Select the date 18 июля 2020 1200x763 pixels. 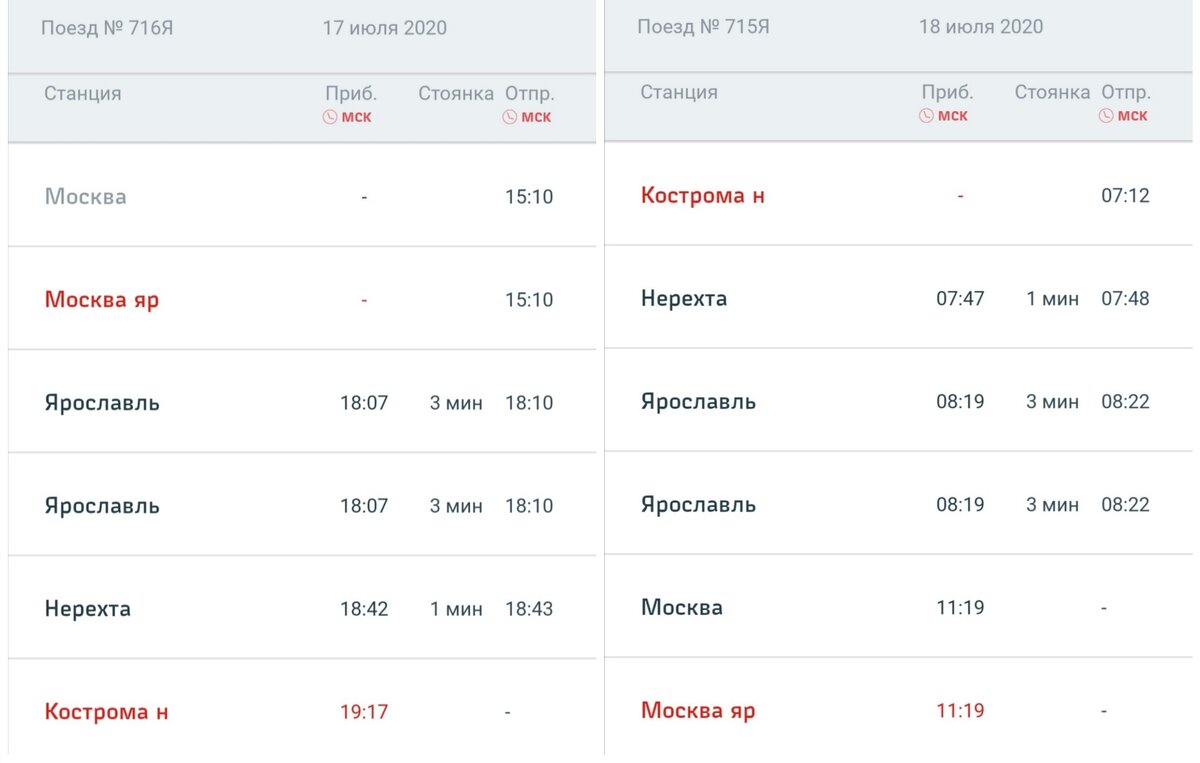pyautogui.click(x=980, y=27)
